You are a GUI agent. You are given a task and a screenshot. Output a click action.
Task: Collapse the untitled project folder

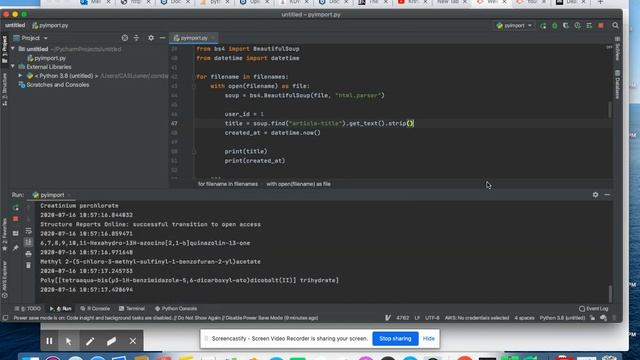[13, 49]
